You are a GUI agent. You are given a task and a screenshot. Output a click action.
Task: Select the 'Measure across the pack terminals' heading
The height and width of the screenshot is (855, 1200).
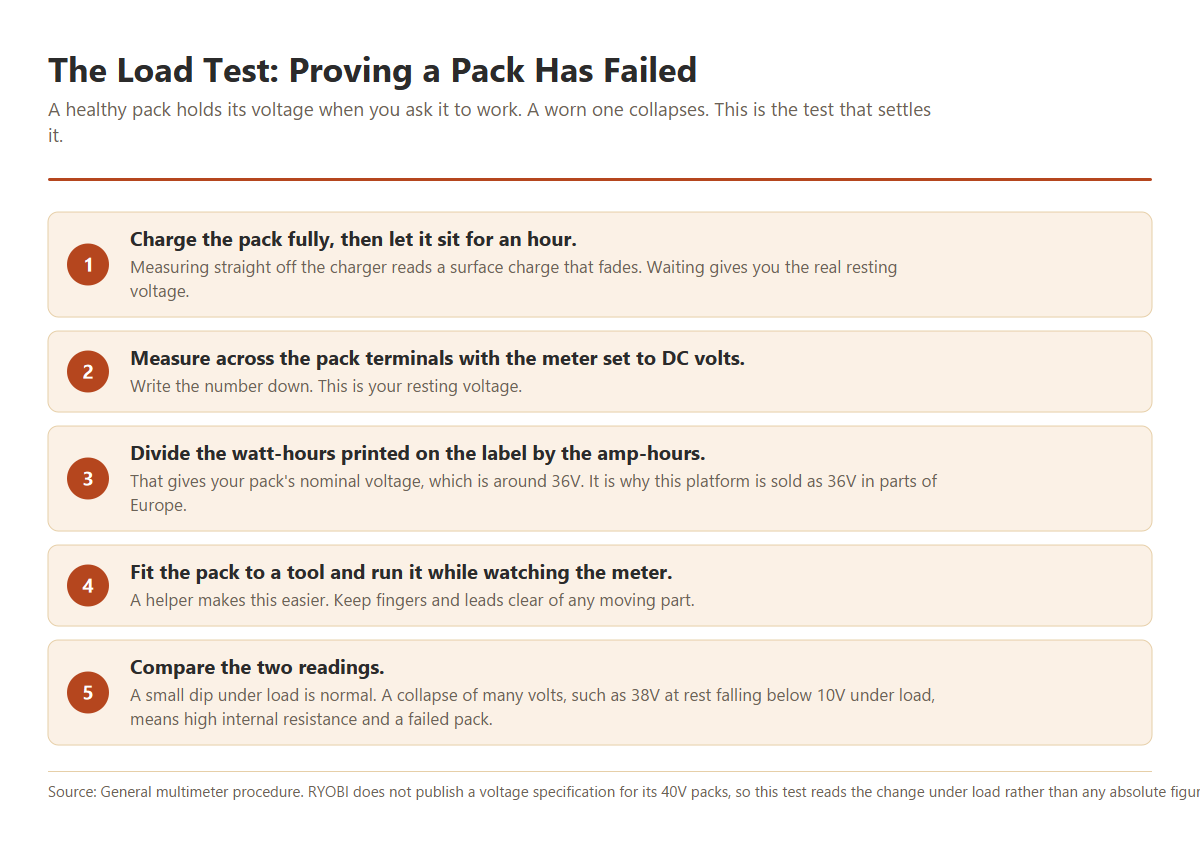[x=437, y=358]
